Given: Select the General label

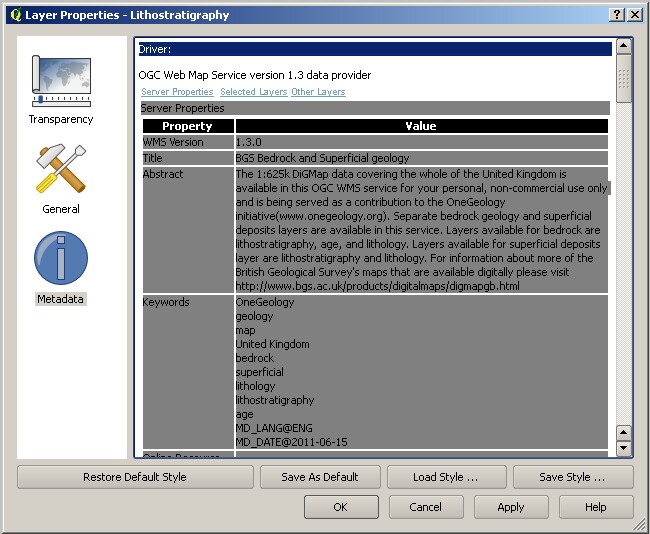Looking at the screenshot, I should [61, 209].
